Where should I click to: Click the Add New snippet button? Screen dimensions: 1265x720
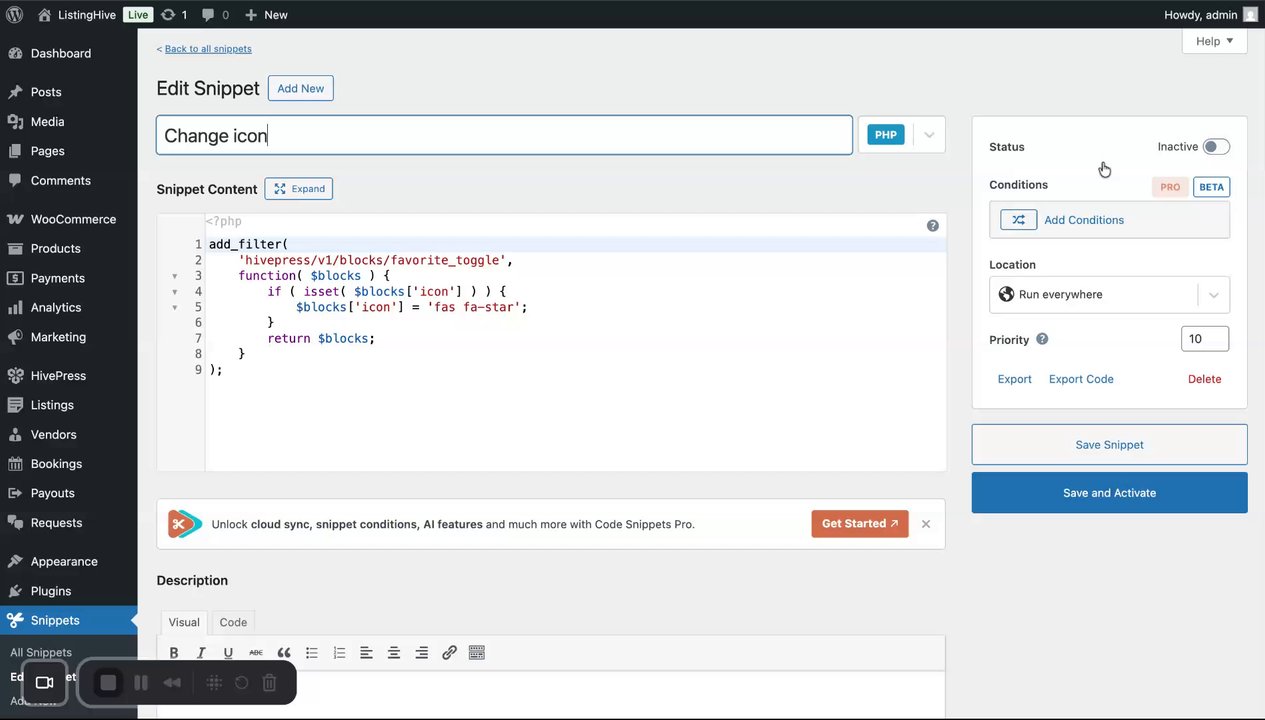coord(301,88)
